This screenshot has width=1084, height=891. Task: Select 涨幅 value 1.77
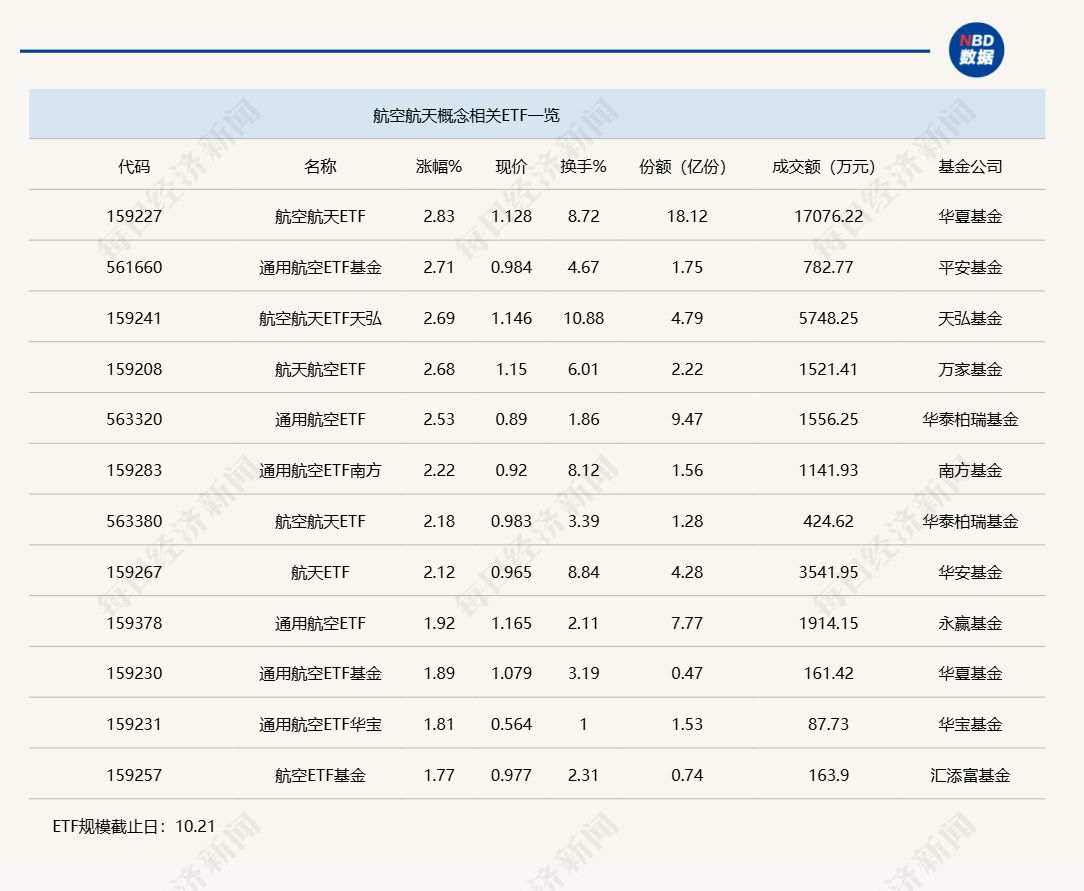coord(439,776)
